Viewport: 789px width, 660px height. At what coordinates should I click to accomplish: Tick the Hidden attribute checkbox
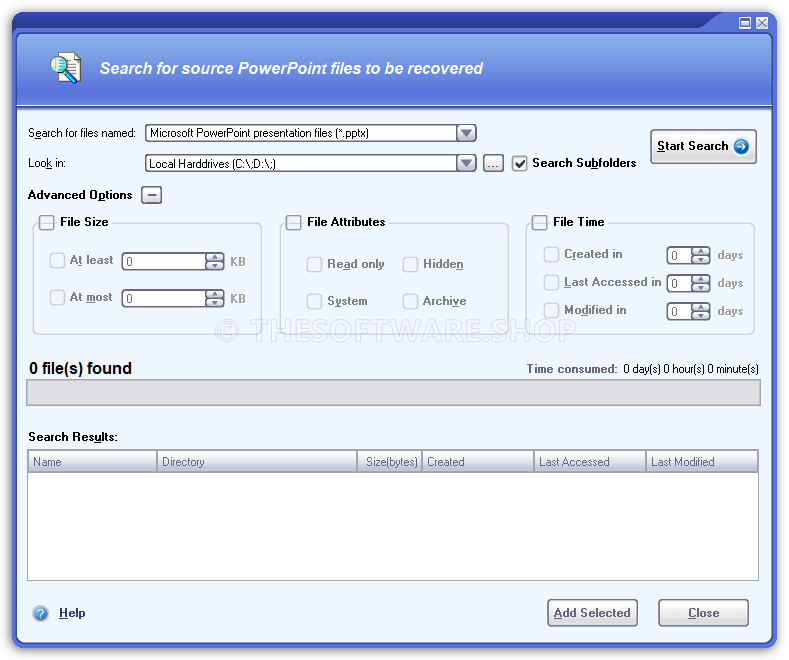click(410, 264)
